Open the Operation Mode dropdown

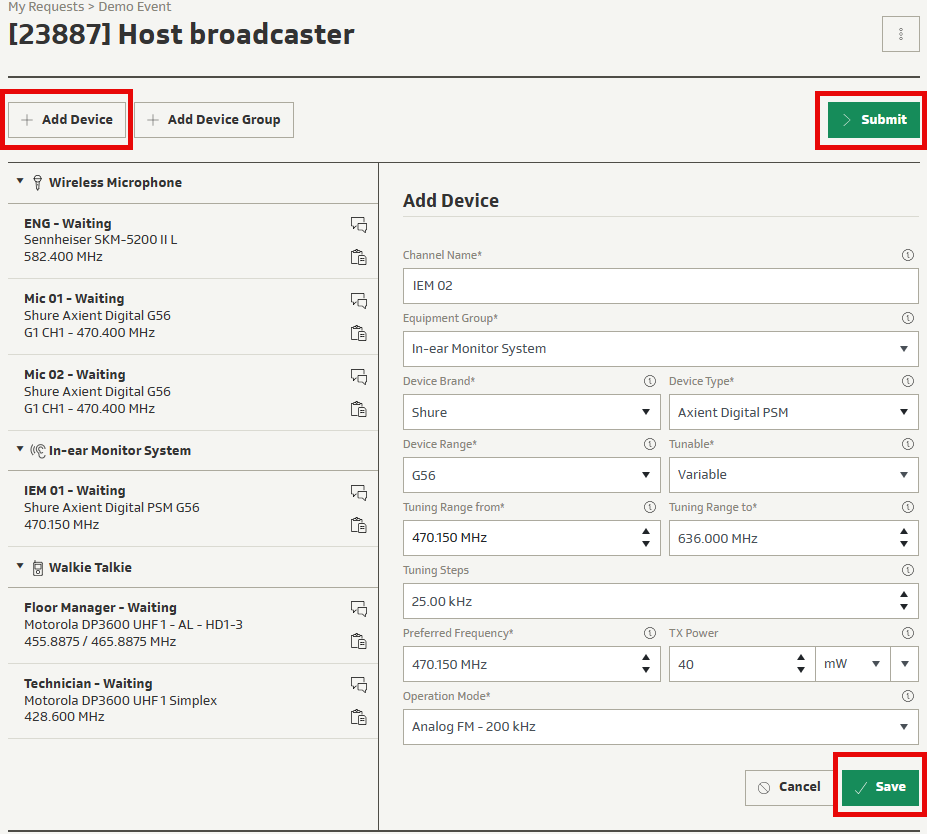click(660, 727)
